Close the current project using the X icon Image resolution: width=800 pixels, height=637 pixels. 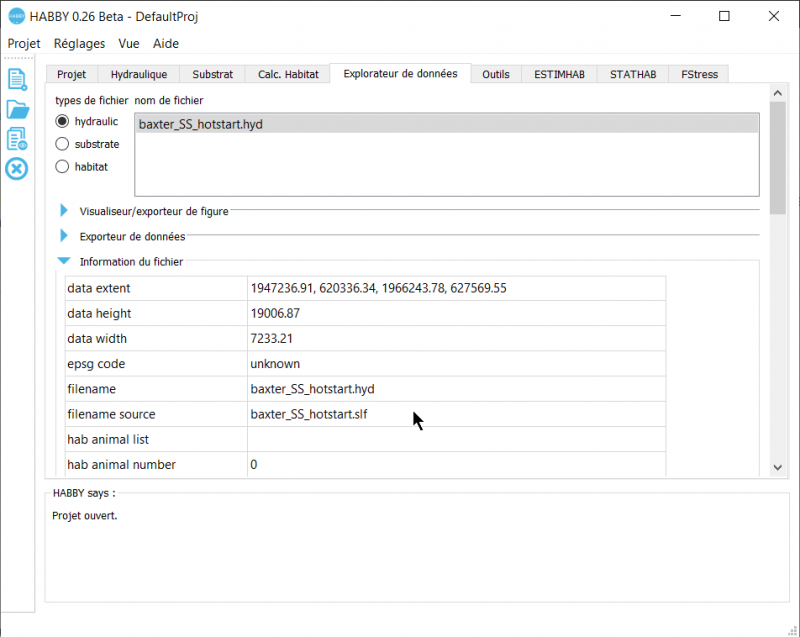coord(16,169)
